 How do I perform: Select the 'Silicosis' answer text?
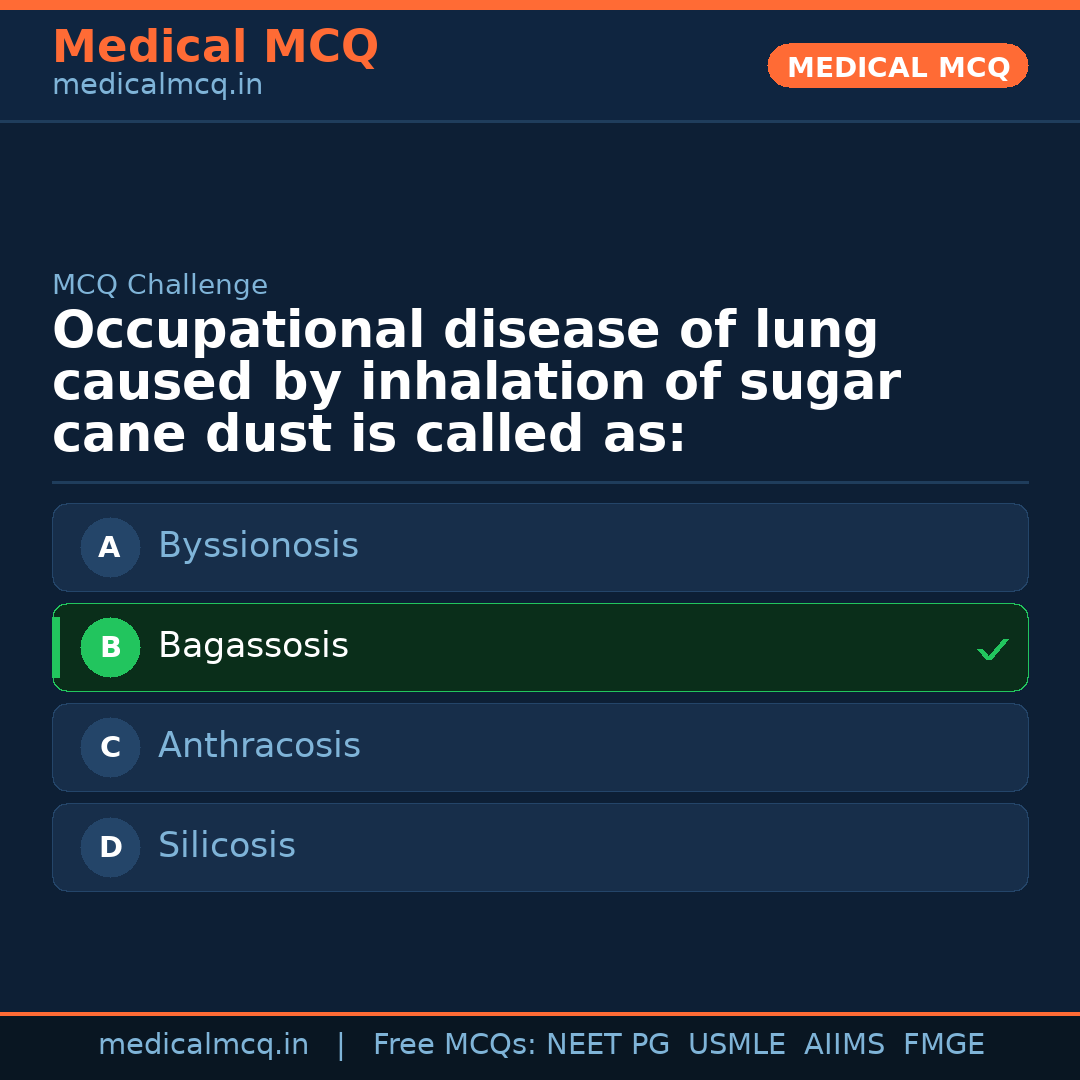pos(227,846)
